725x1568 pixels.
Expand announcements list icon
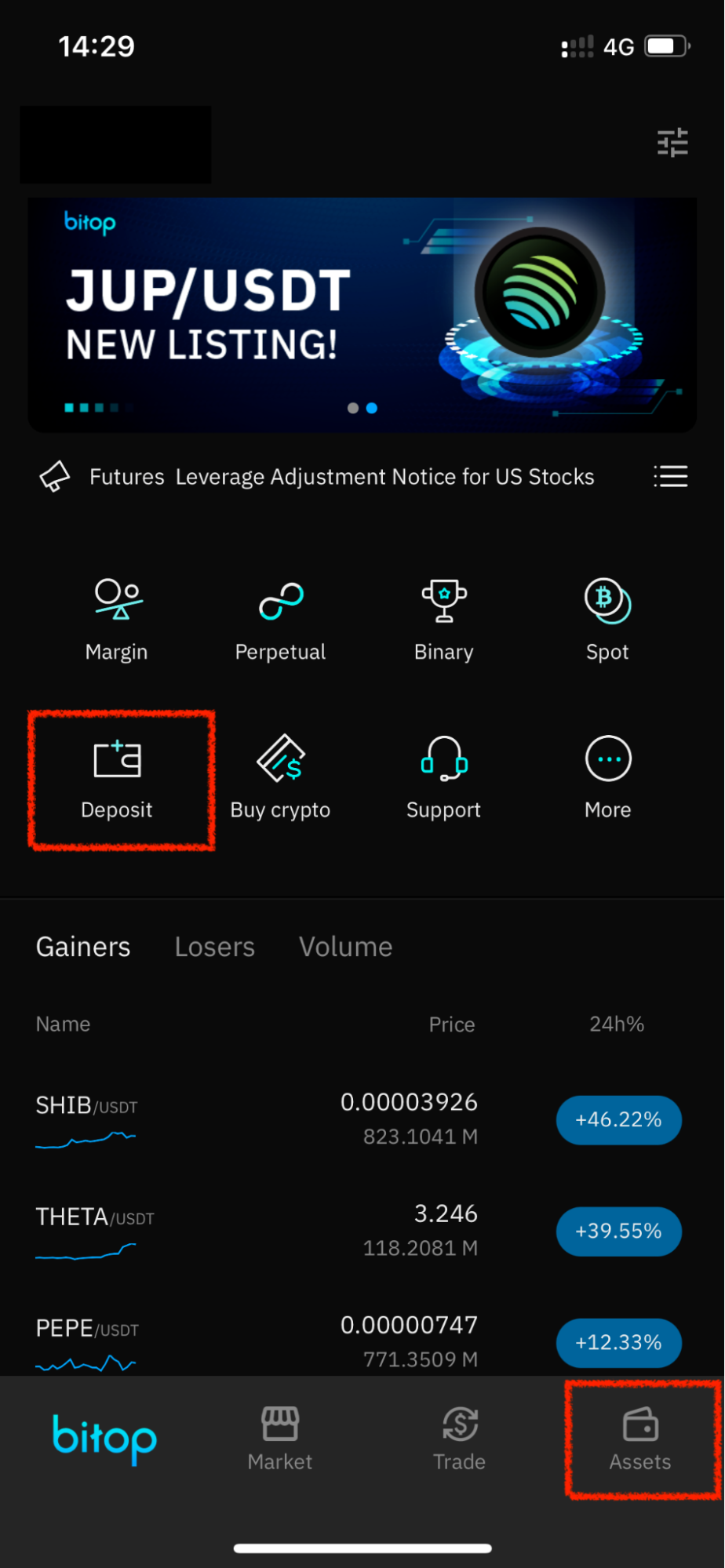pyautogui.click(x=671, y=476)
